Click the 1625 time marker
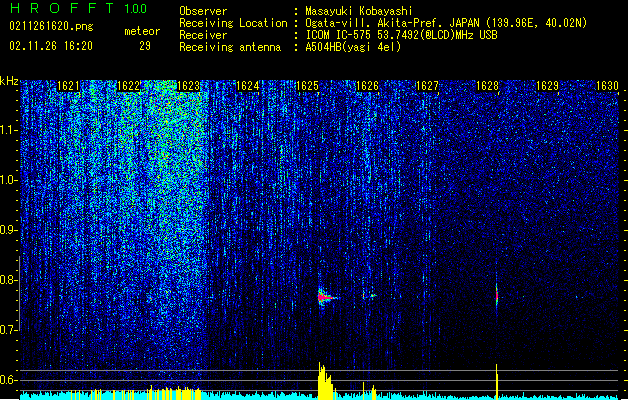The height and width of the screenshot is (400, 629). [307, 86]
